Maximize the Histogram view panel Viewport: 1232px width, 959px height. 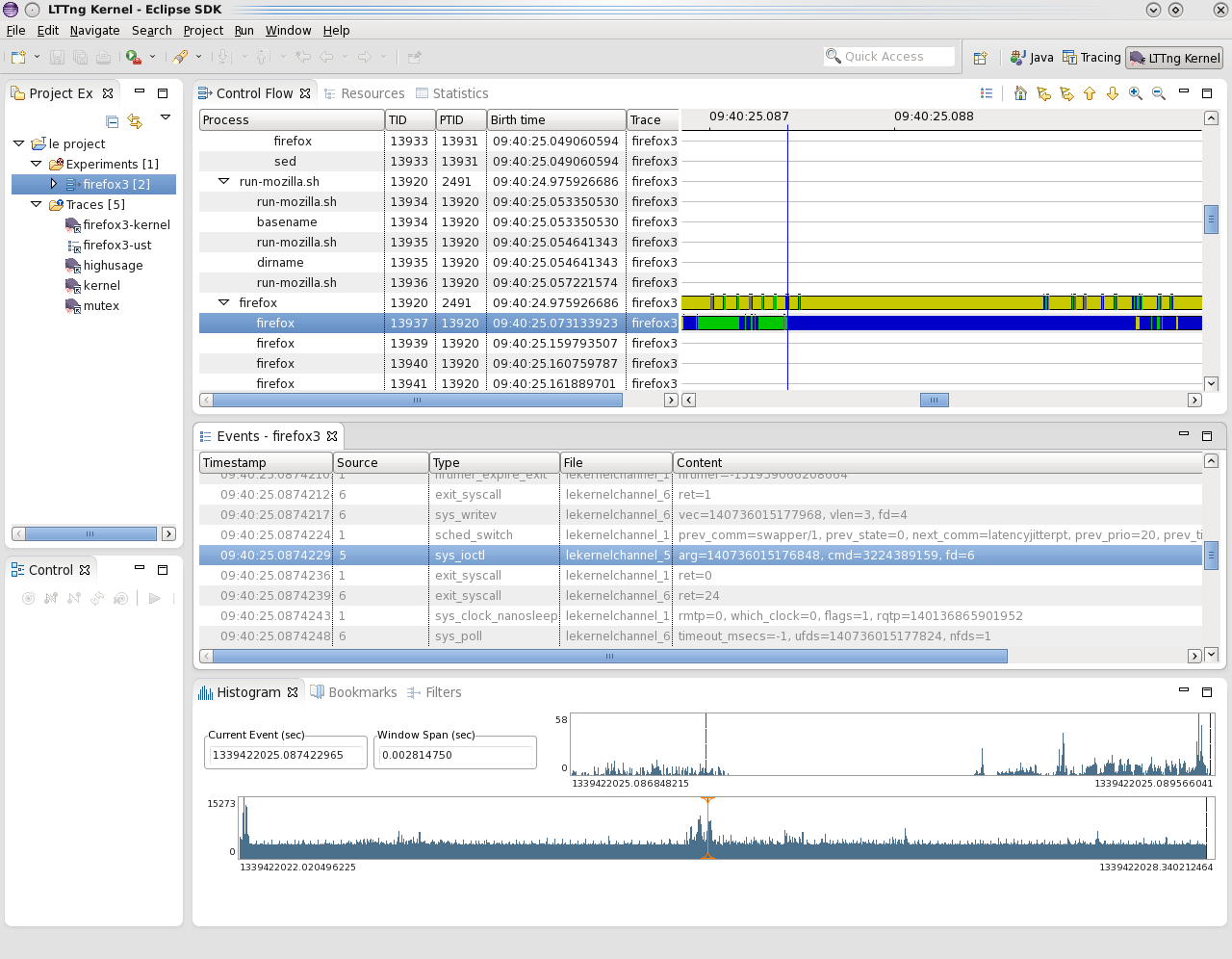tap(1207, 691)
